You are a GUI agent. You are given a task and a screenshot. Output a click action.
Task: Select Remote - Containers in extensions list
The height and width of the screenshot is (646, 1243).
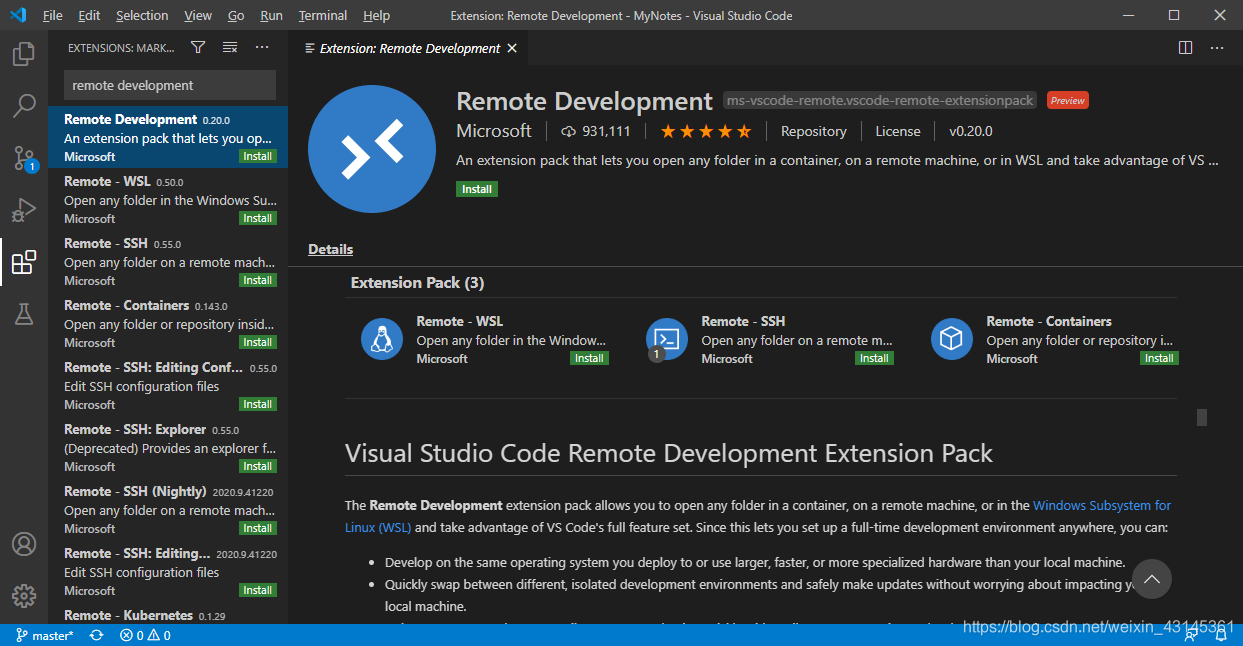[168, 323]
